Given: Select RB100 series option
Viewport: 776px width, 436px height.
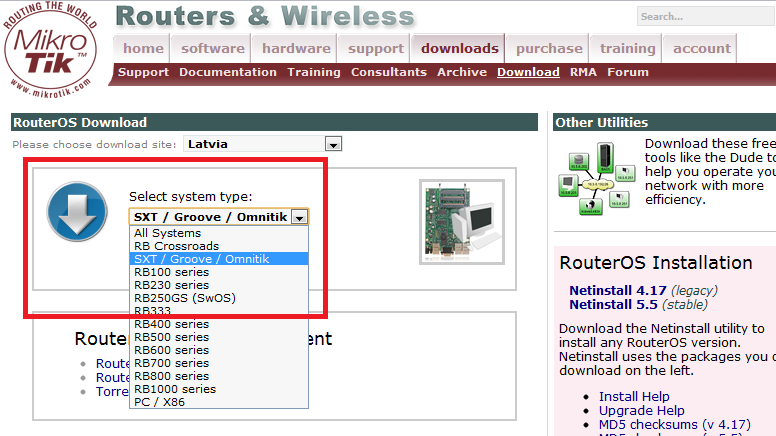Looking at the screenshot, I should coord(219,272).
